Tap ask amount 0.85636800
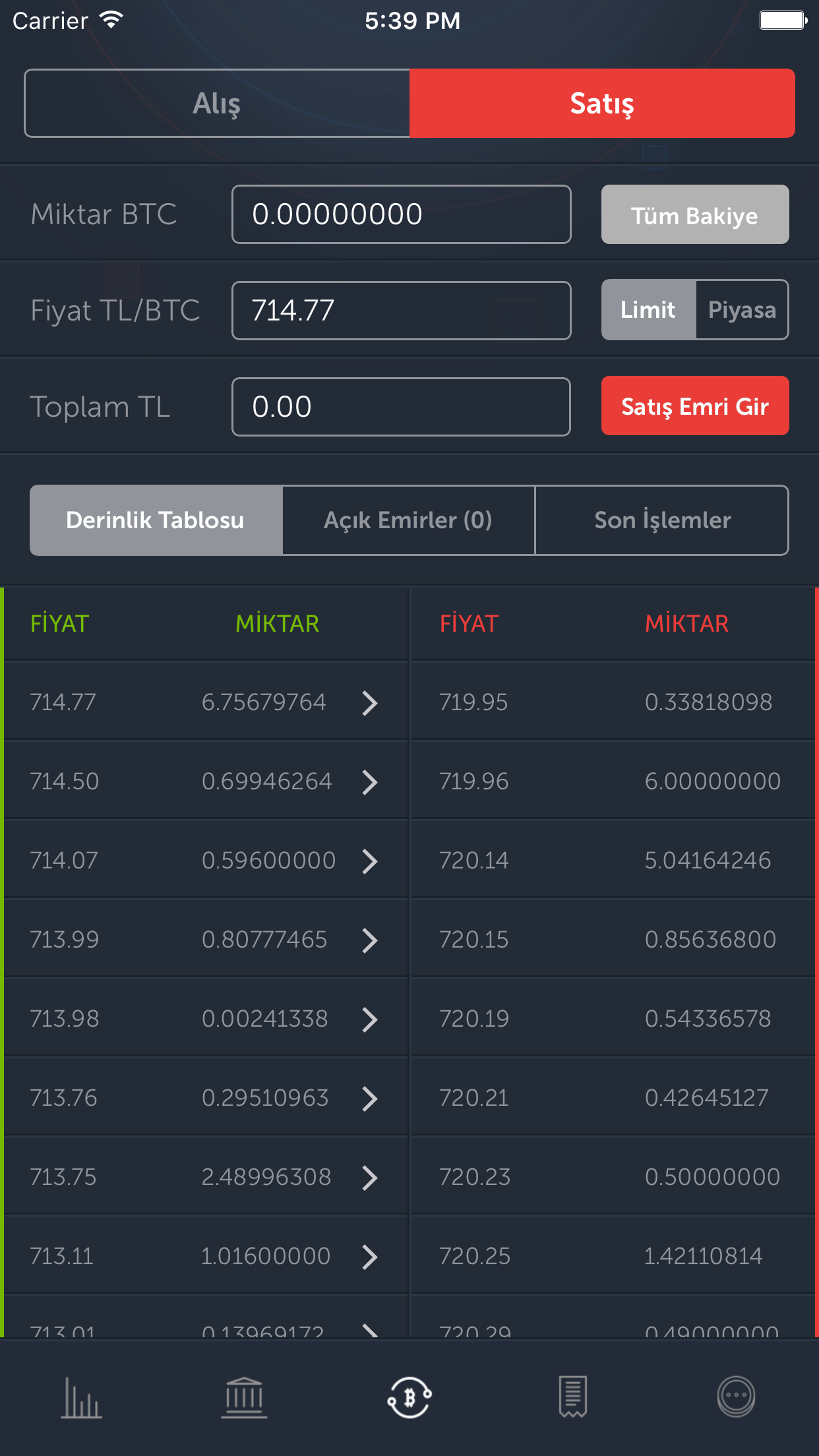 coord(710,940)
